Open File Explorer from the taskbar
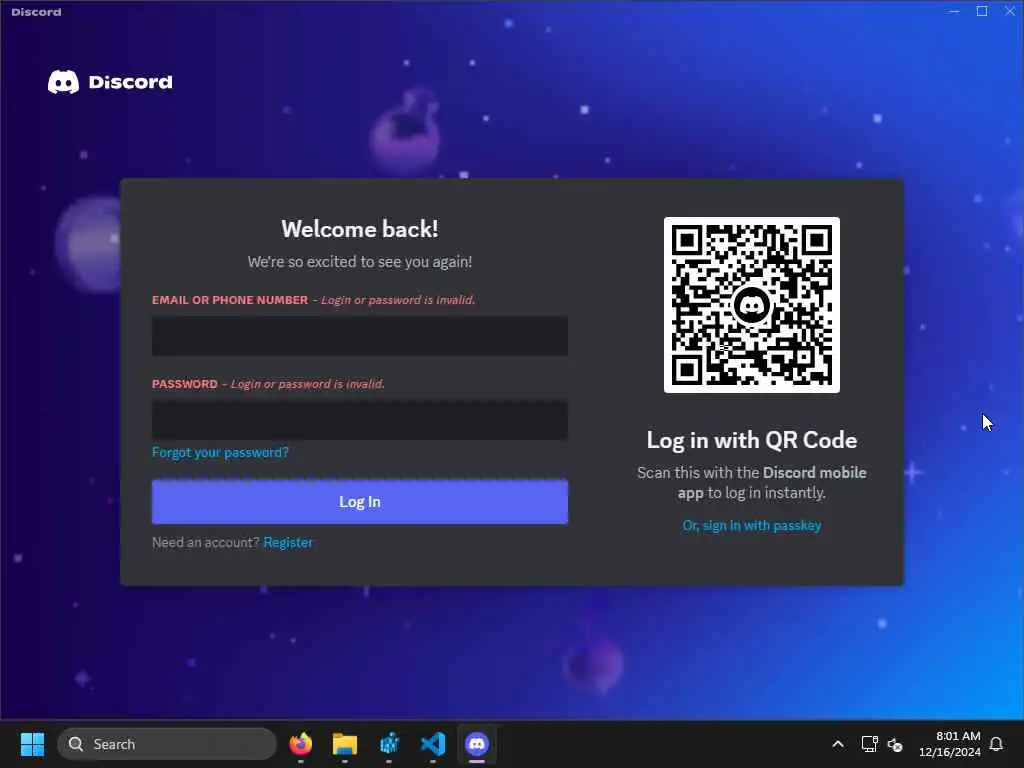 coord(345,744)
